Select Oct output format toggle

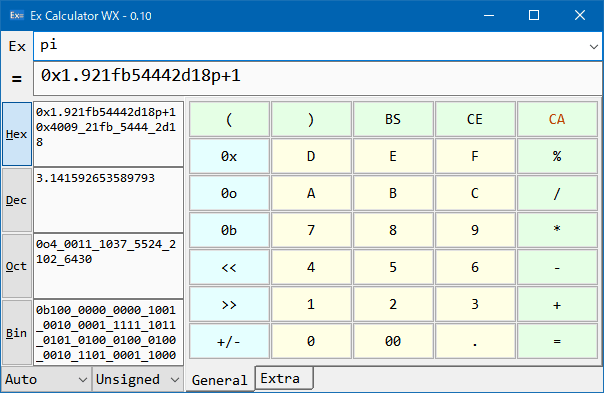point(17,266)
